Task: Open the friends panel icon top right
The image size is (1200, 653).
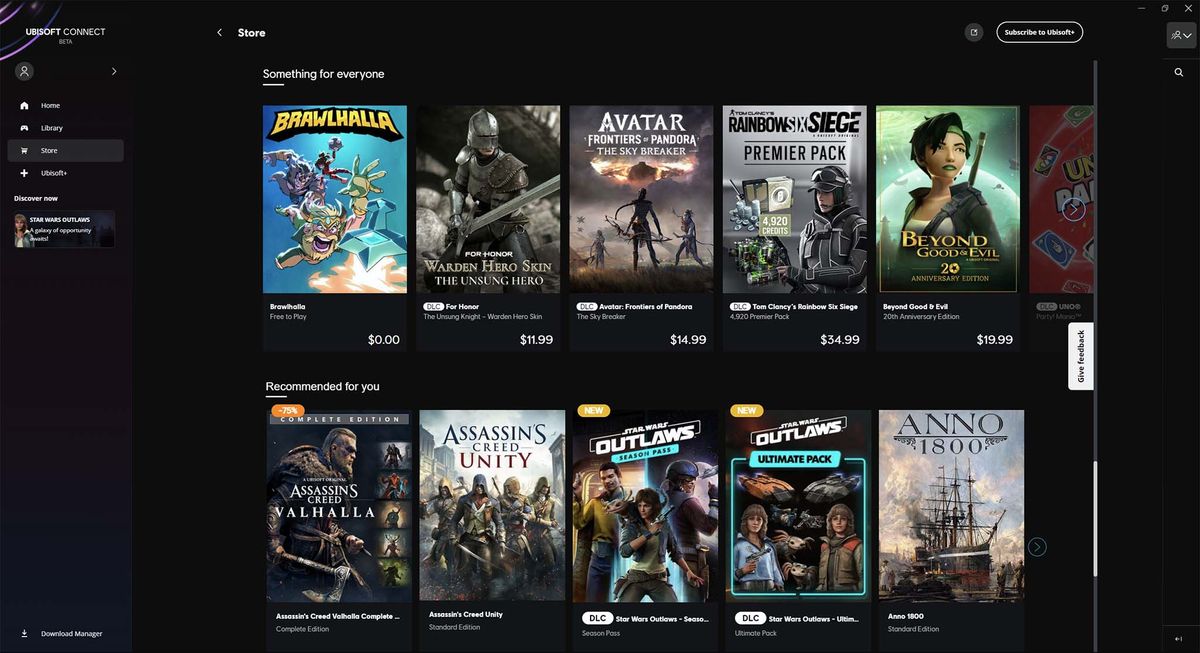Action: click(1179, 35)
